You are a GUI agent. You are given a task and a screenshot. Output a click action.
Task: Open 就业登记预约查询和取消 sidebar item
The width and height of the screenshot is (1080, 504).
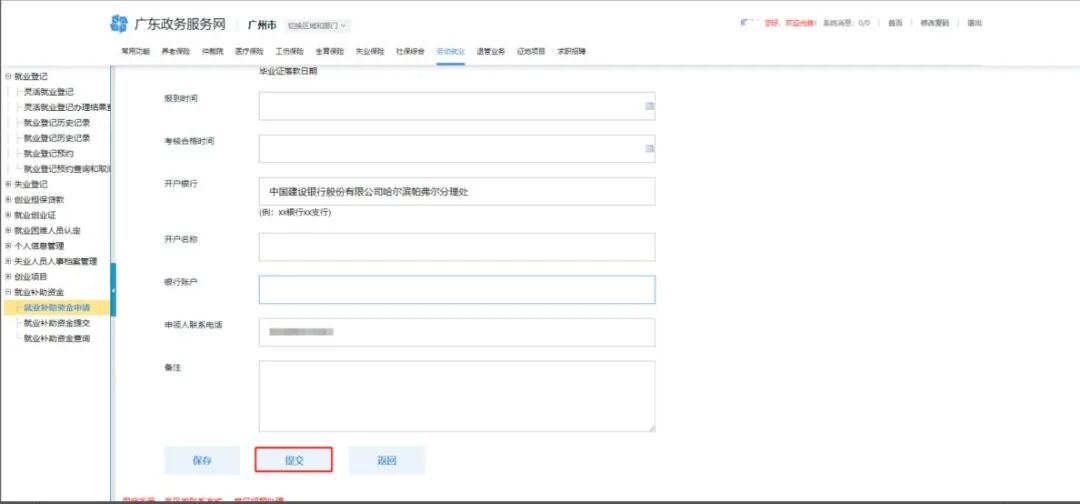click(x=68, y=169)
